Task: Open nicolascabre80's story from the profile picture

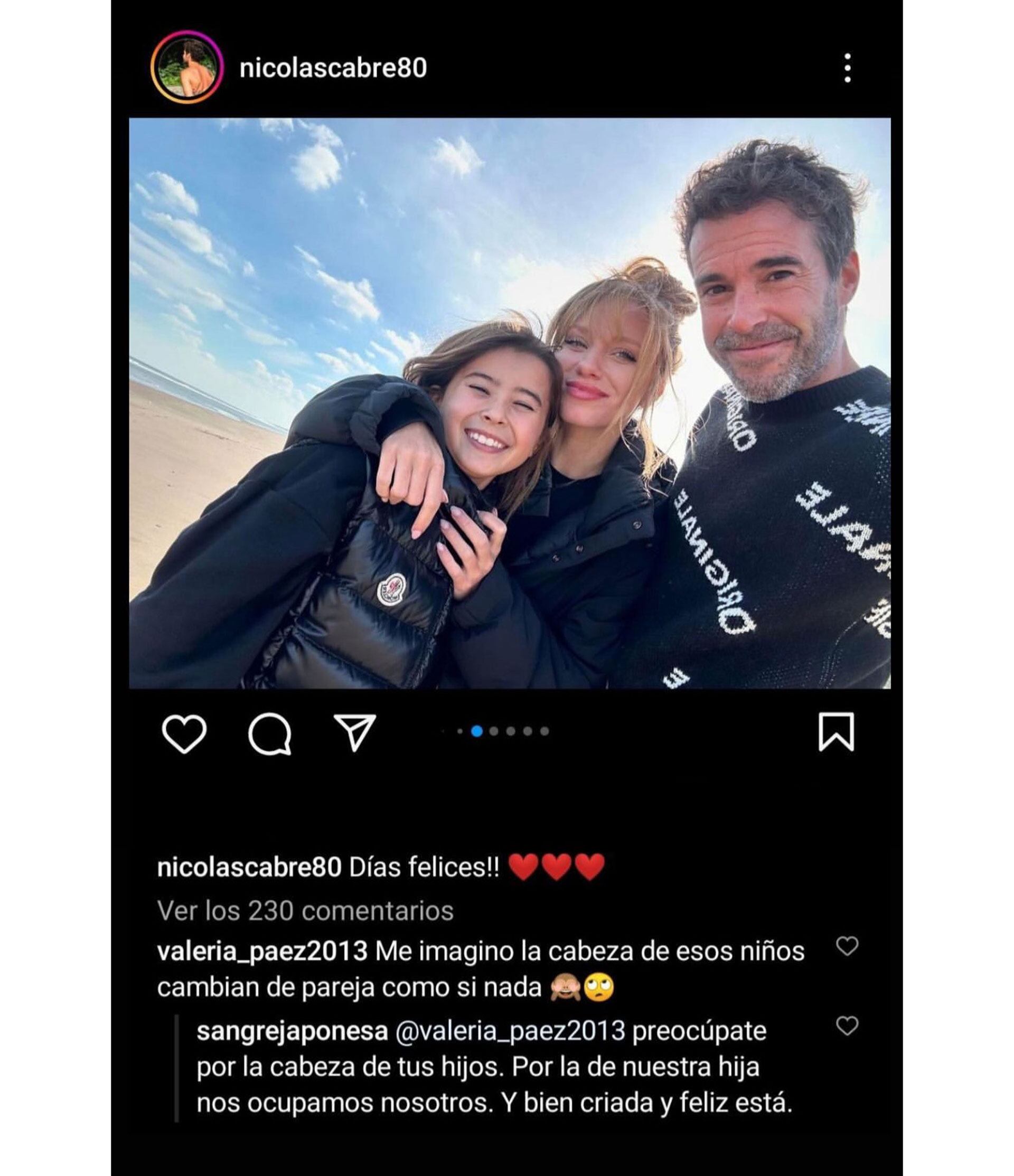Action: [186, 68]
